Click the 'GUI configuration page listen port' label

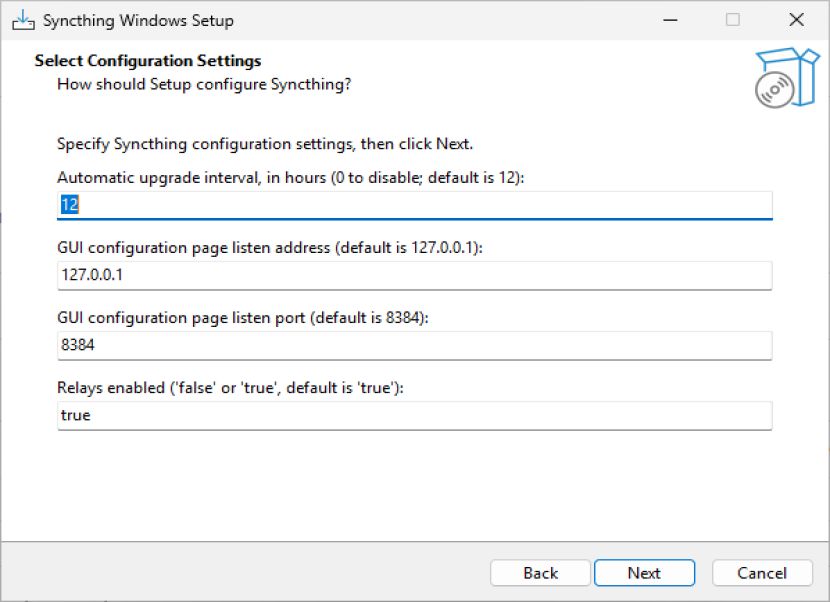(x=243, y=318)
